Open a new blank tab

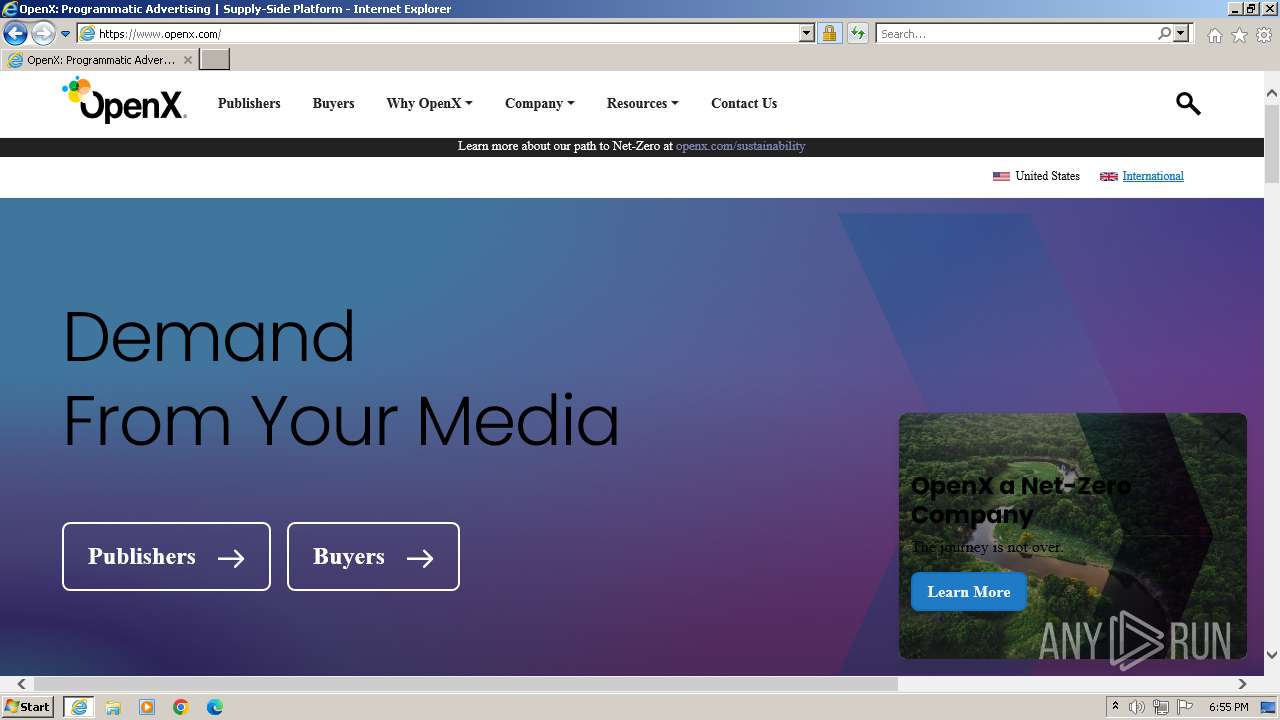[215, 60]
